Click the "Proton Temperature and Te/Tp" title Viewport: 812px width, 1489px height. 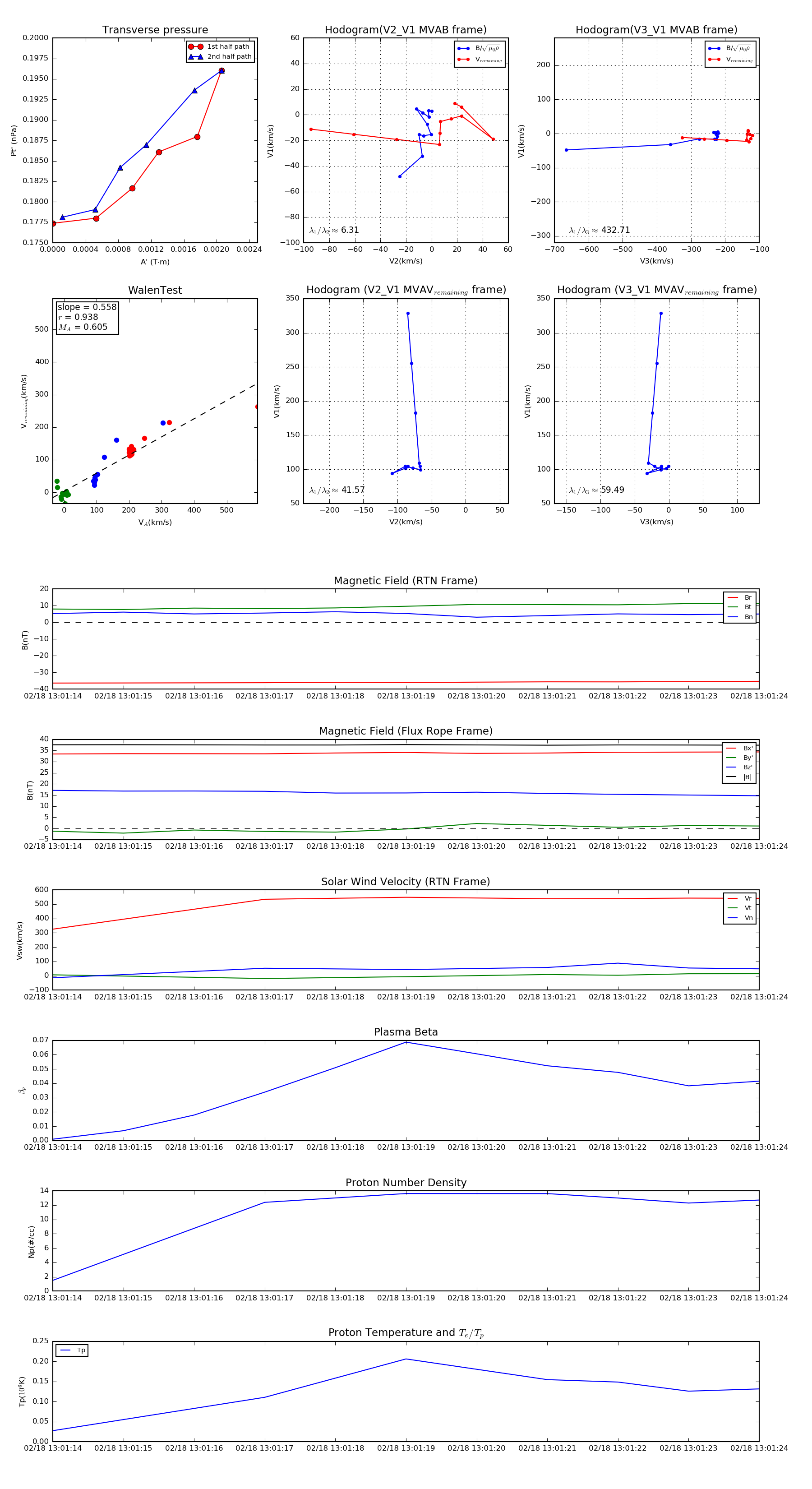(406, 1333)
